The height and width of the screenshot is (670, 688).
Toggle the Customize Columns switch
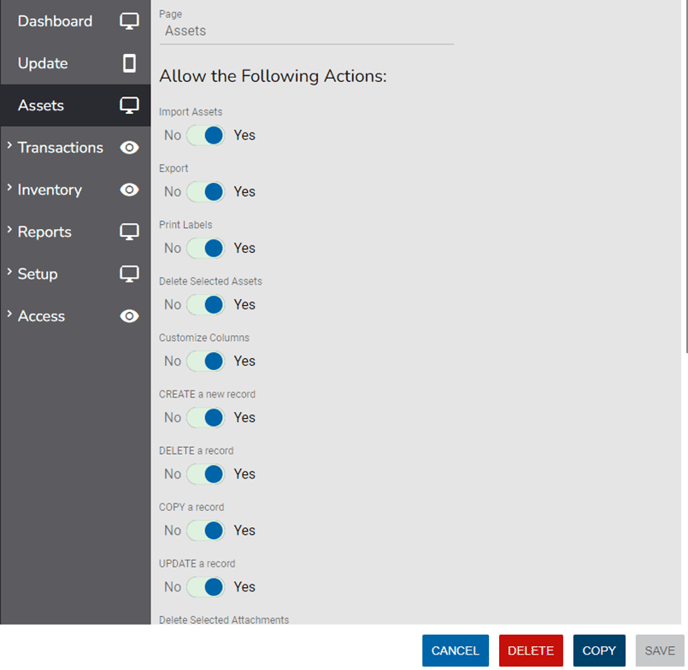(x=205, y=361)
